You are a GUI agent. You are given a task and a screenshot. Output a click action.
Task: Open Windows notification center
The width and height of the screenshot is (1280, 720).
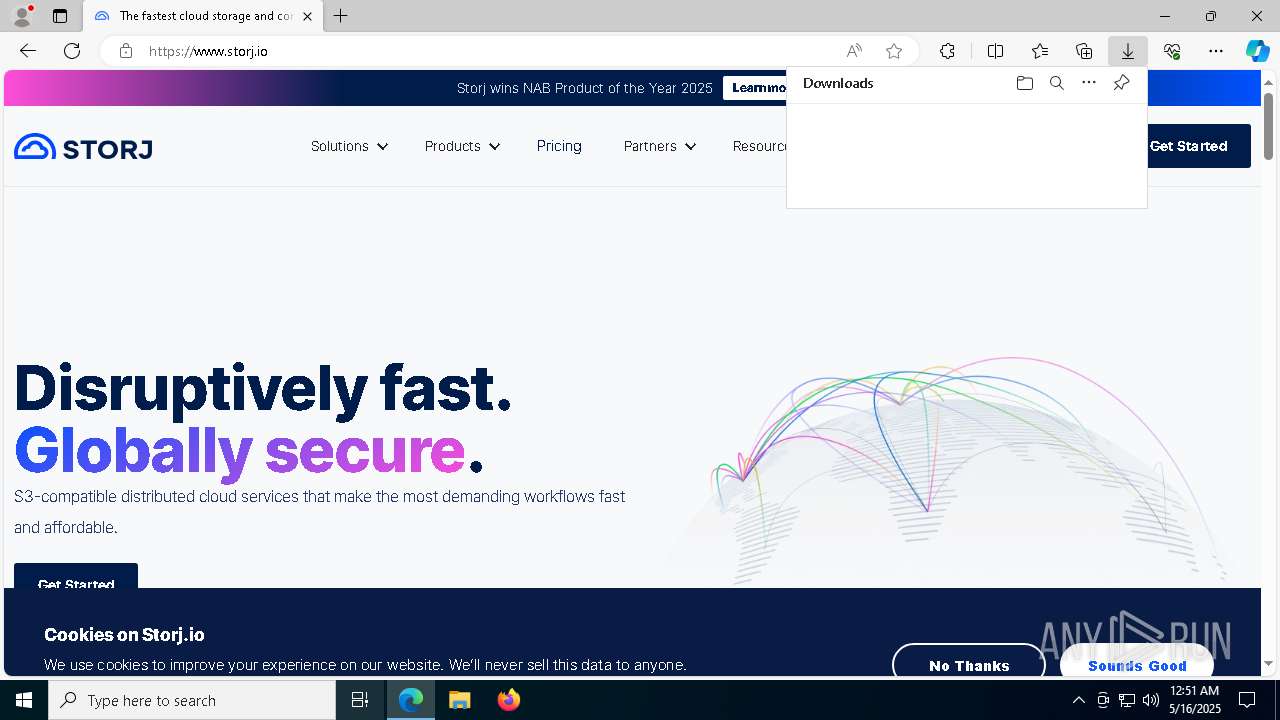pyautogui.click(x=1248, y=700)
